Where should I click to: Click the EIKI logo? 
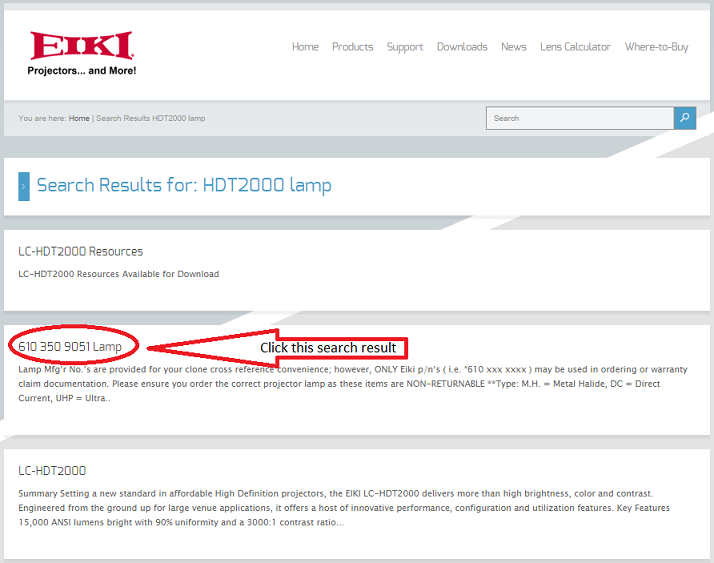[82, 45]
